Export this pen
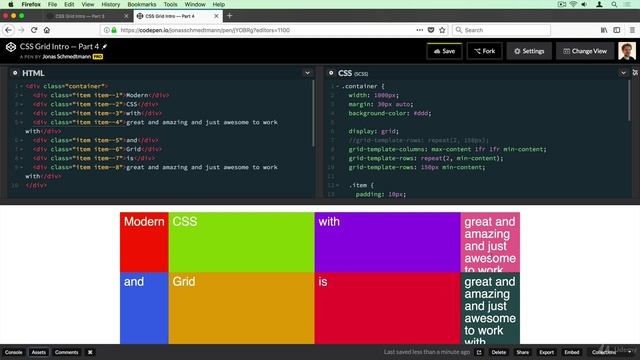Screen dimensions: 640x360 point(547,352)
